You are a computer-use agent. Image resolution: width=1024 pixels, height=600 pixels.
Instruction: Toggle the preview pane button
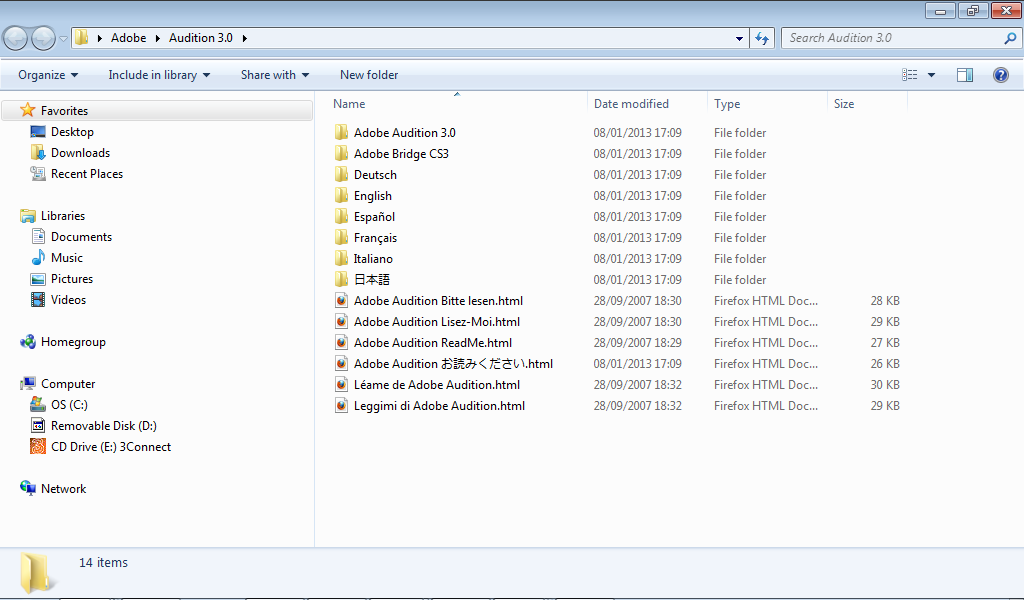coord(965,75)
